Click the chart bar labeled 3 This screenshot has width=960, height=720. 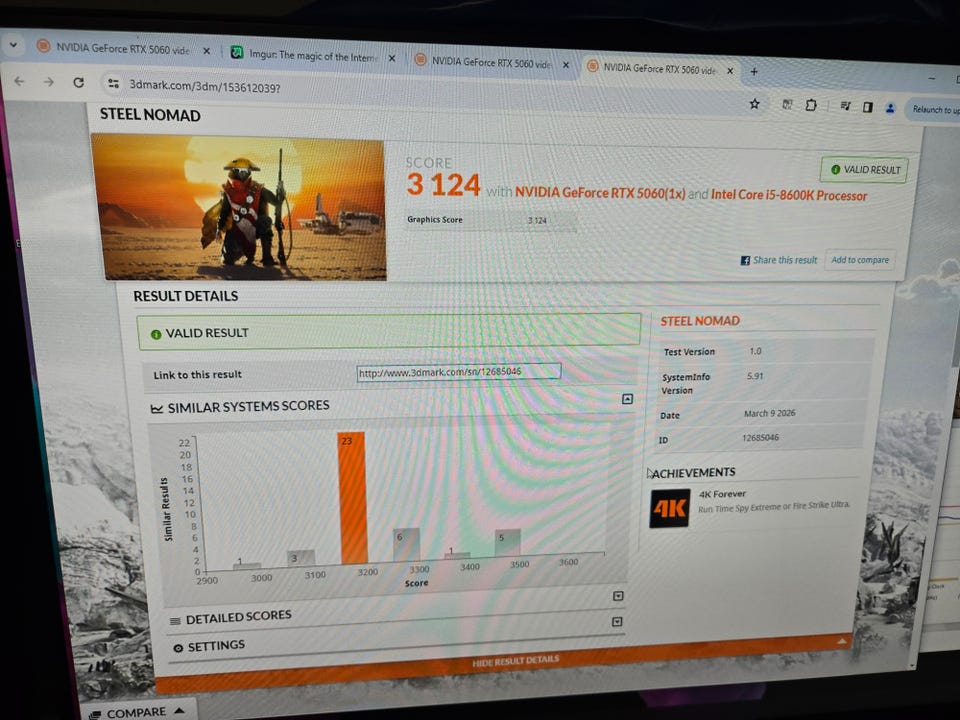point(301,558)
